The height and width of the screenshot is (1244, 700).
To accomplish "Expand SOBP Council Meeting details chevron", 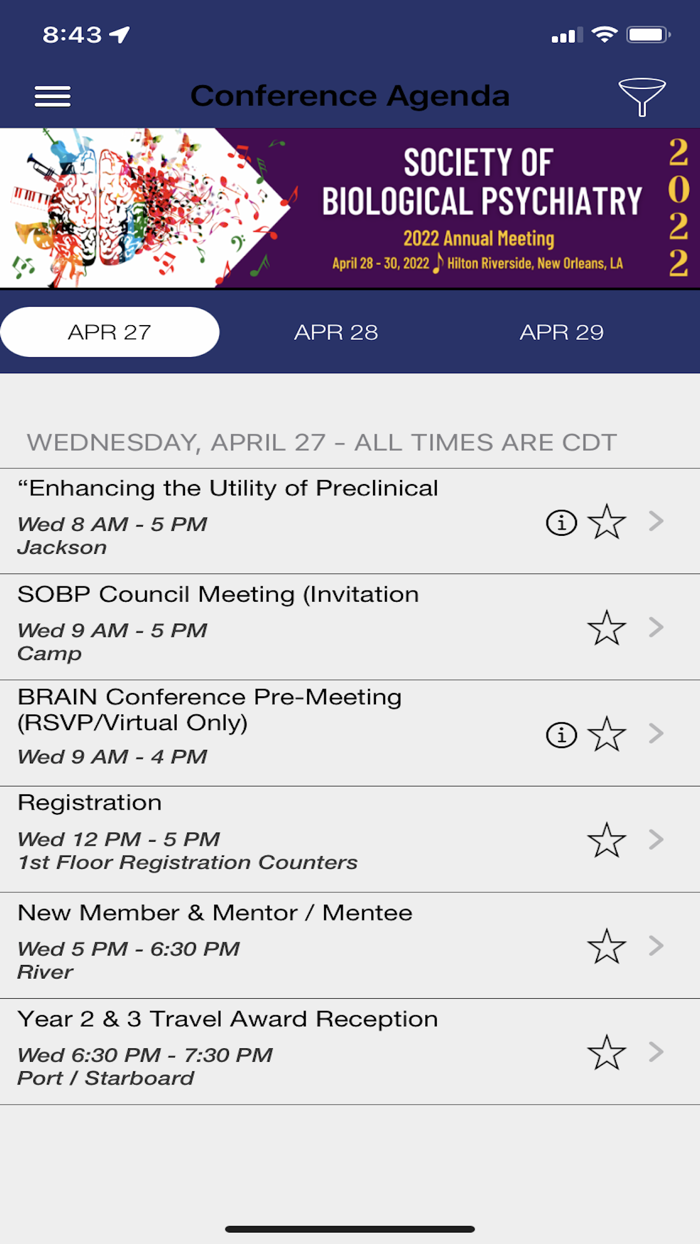I will point(656,627).
